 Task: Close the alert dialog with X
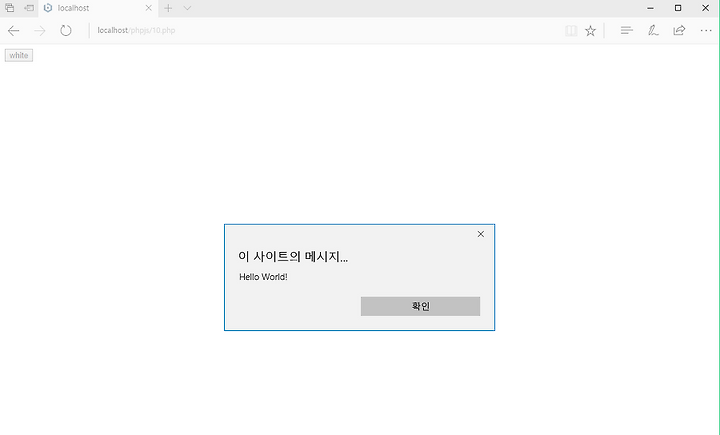pos(480,234)
